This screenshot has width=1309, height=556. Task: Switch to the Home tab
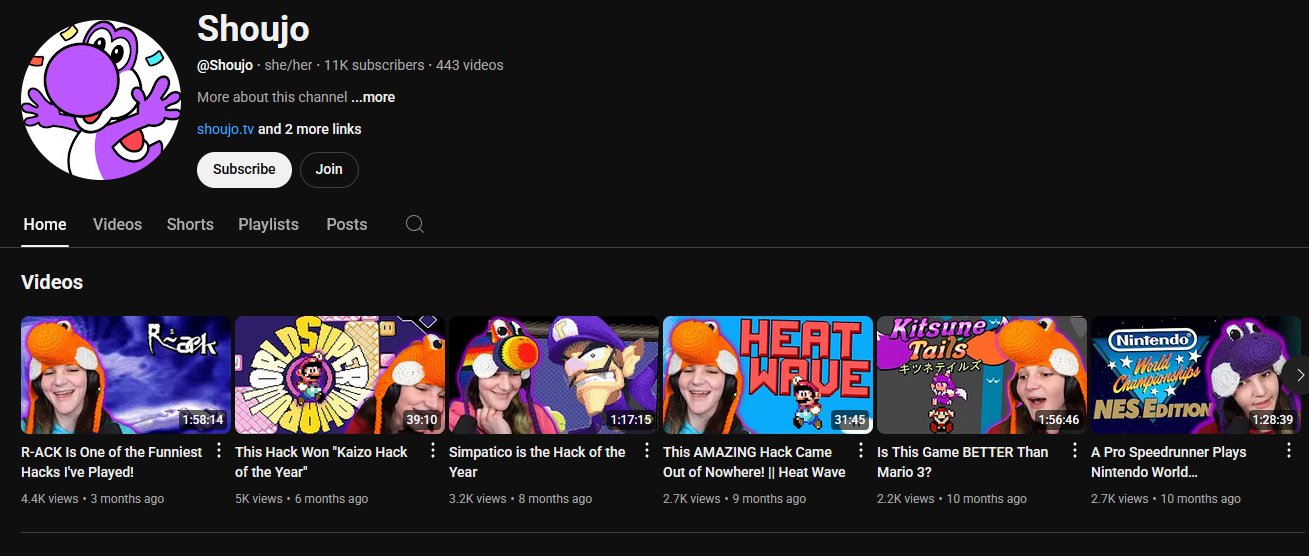[45, 224]
